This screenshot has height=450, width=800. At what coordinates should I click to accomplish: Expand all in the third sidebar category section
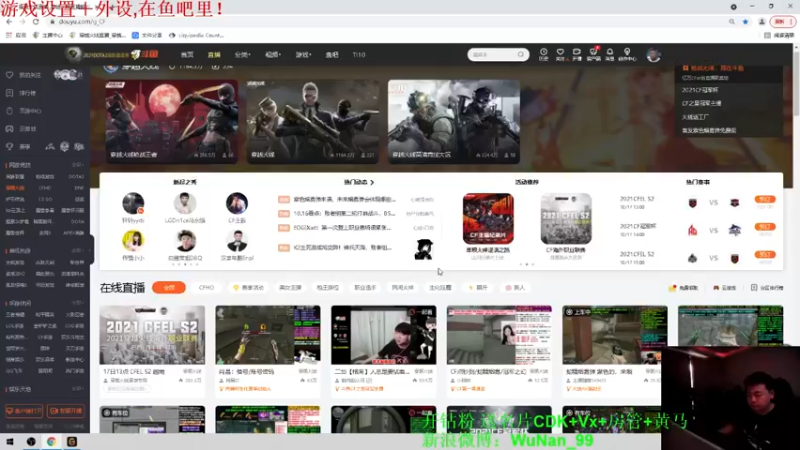[78, 303]
